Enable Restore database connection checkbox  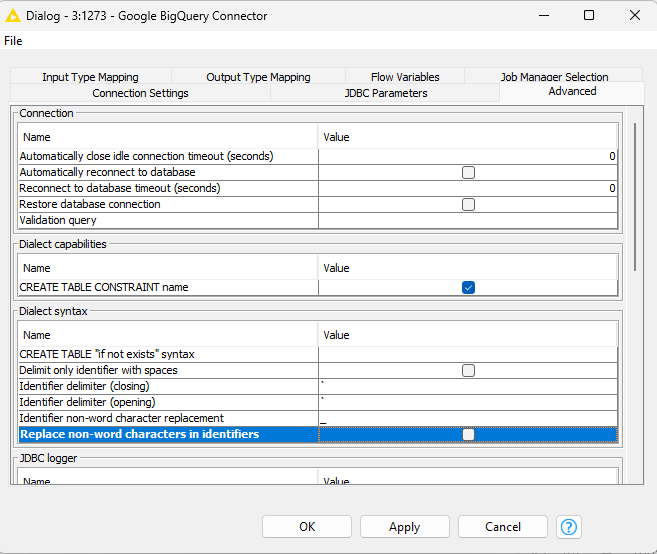click(467, 204)
